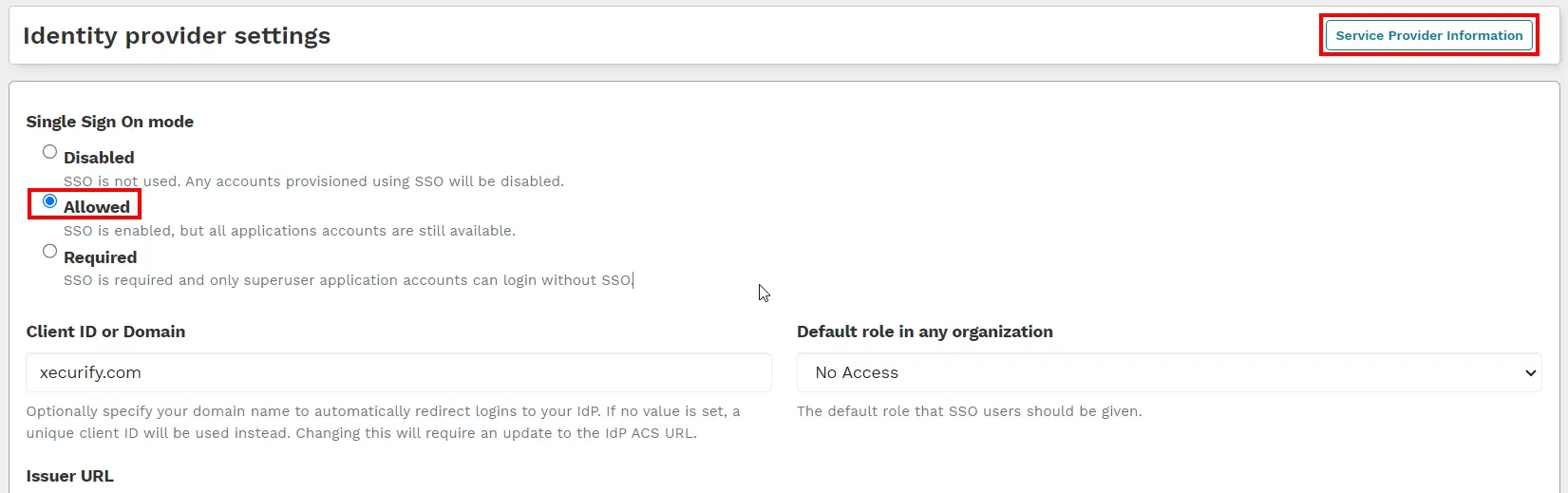Focus the Client ID or Domain field
Screen dimensions: 1568x493
pyautogui.click(x=399, y=372)
